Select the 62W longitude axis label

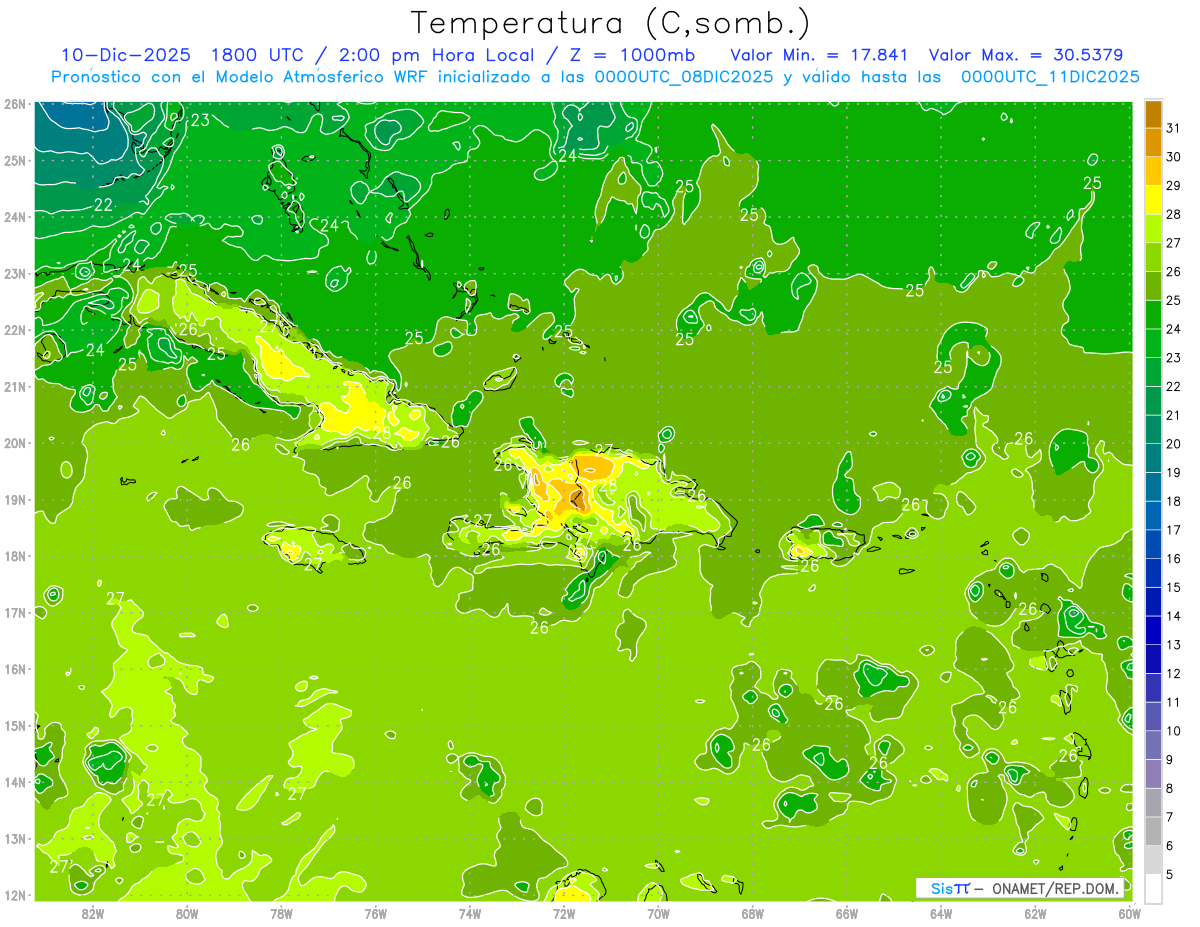coord(1035,912)
